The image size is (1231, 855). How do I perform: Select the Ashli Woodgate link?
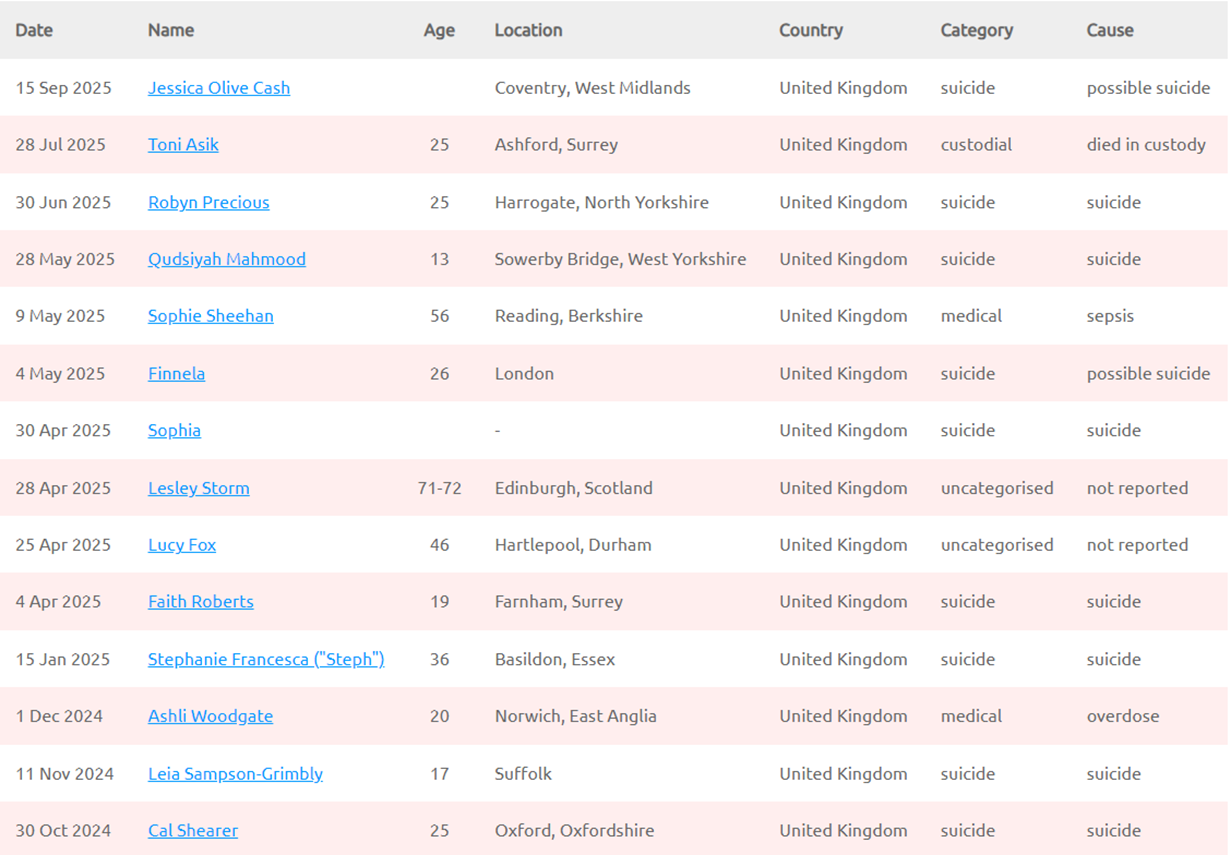pyautogui.click(x=210, y=717)
